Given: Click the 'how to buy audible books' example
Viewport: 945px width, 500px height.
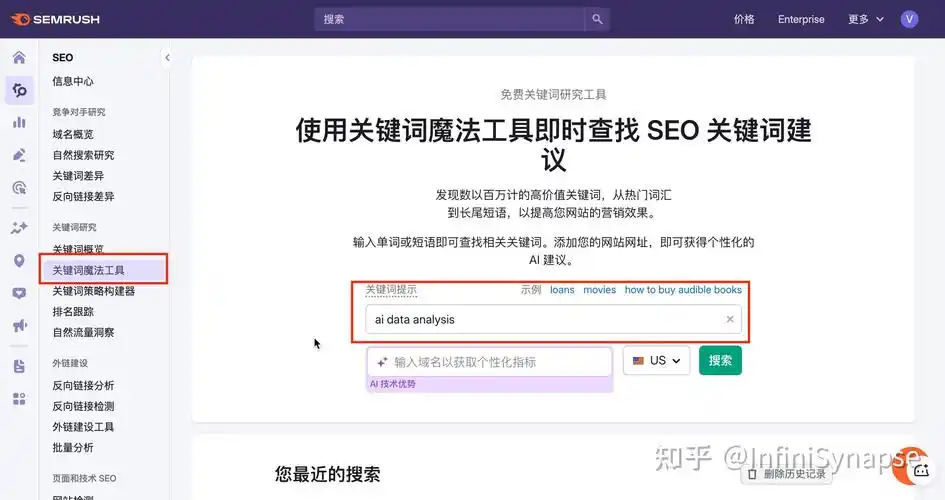Looking at the screenshot, I should [x=683, y=290].
